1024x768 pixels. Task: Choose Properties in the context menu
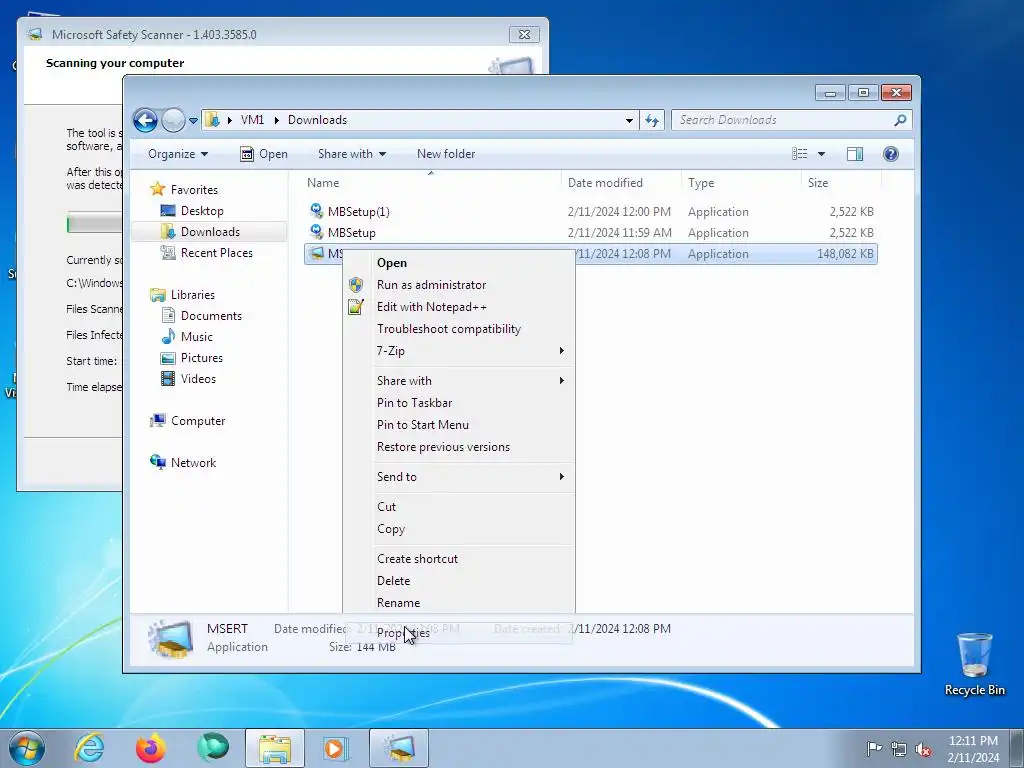[x=458, y=633]
